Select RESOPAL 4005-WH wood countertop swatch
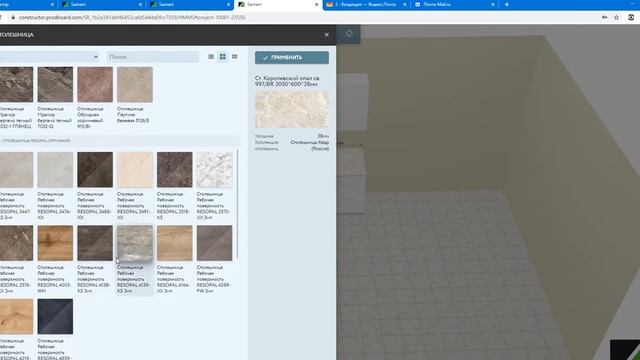Screen dimensions: 640x360 [x=55, y=243]
